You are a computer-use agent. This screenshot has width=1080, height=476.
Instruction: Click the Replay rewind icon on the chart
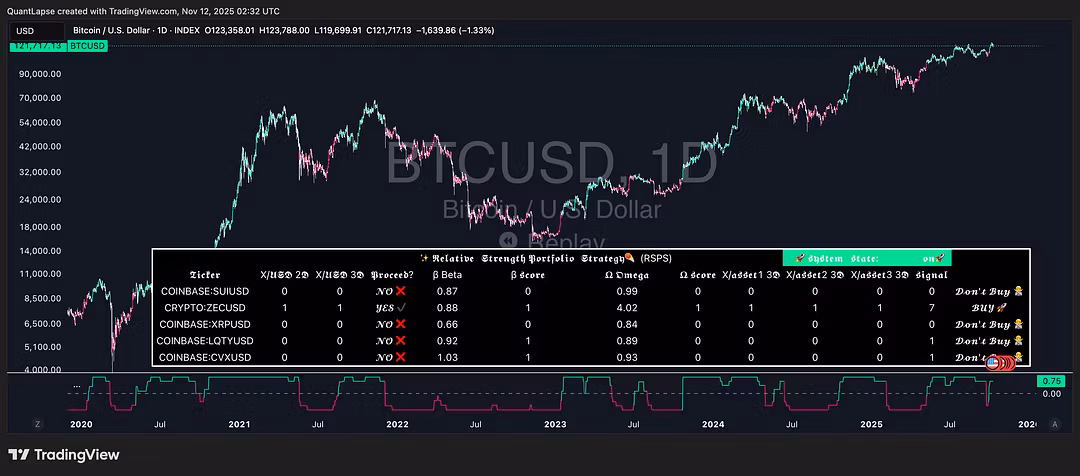508,241
